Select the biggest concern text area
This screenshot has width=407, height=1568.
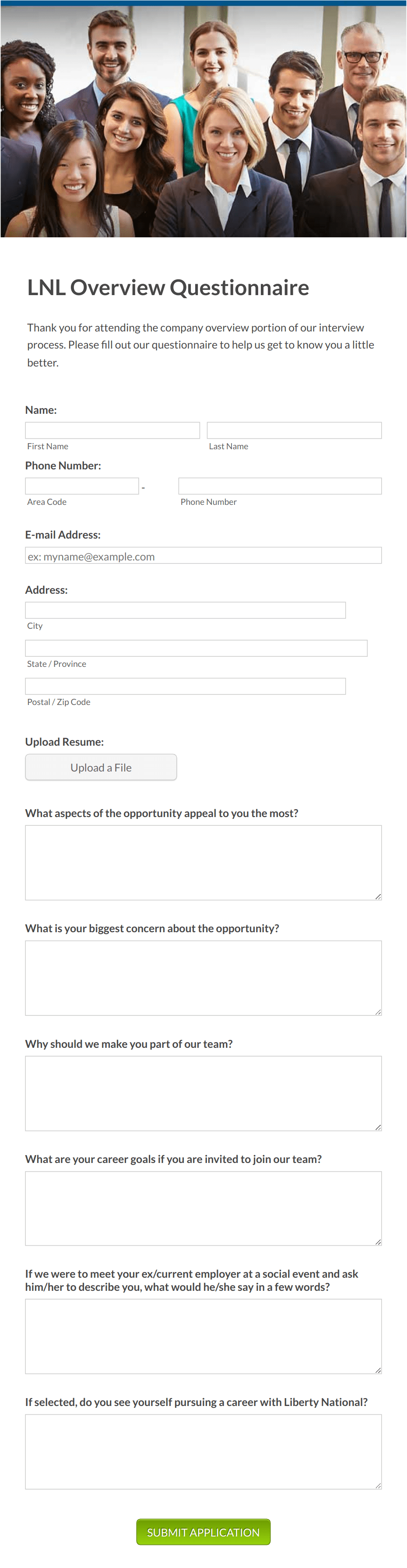203,978
